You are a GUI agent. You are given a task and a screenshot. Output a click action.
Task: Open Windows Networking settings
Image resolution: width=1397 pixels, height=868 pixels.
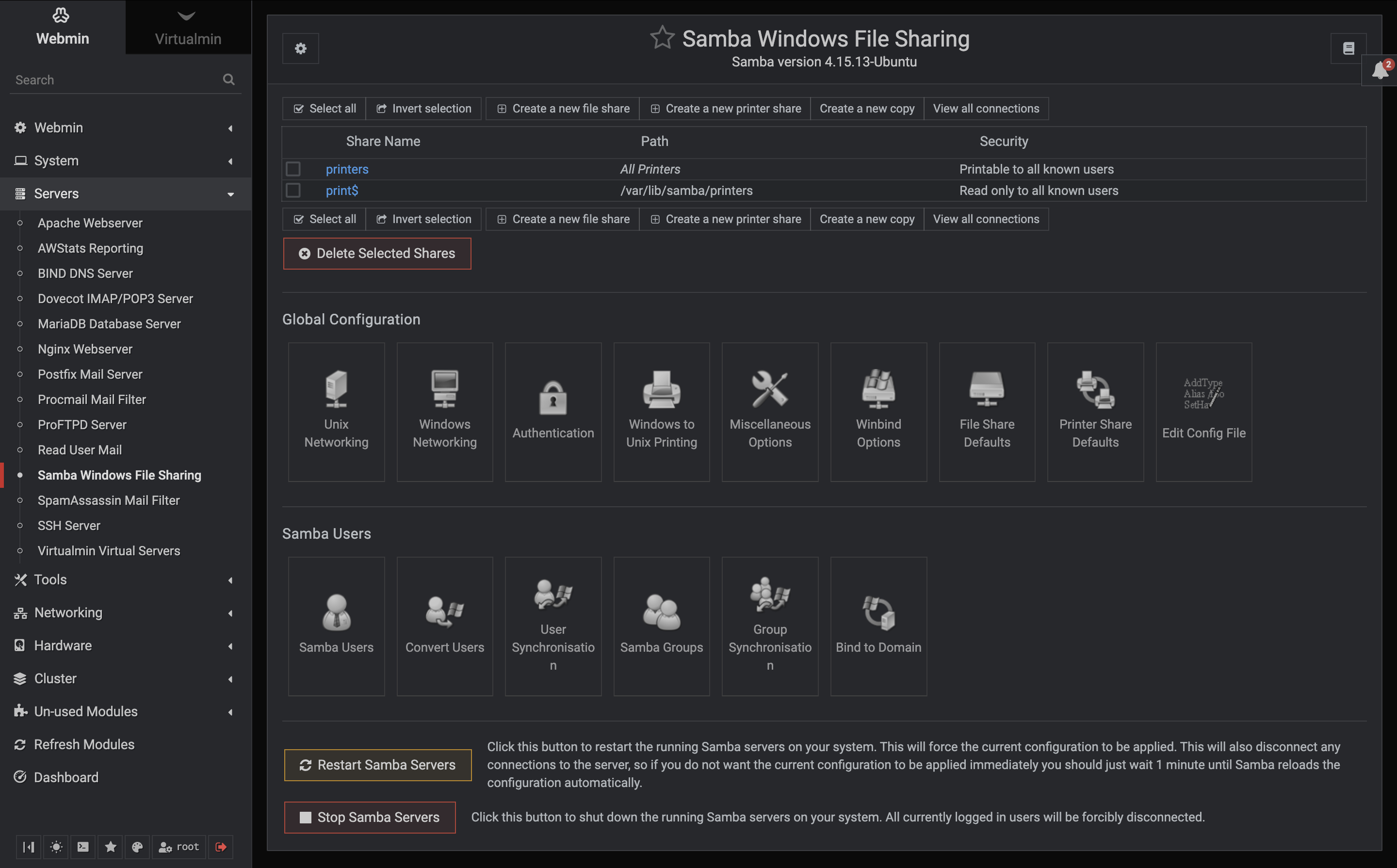[444, 412]
